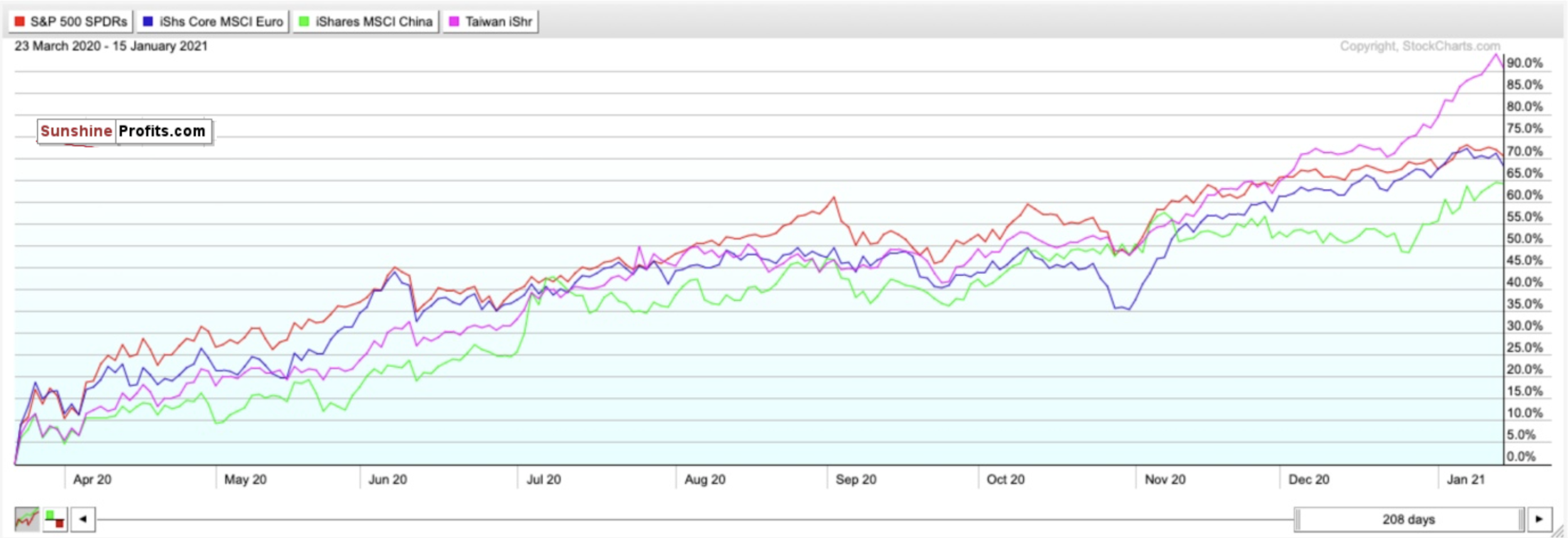Viewport: 1568px width, 538px height.
Task: Toggle the S&P 500 SPDRs legend series
Action: (71, 22)
